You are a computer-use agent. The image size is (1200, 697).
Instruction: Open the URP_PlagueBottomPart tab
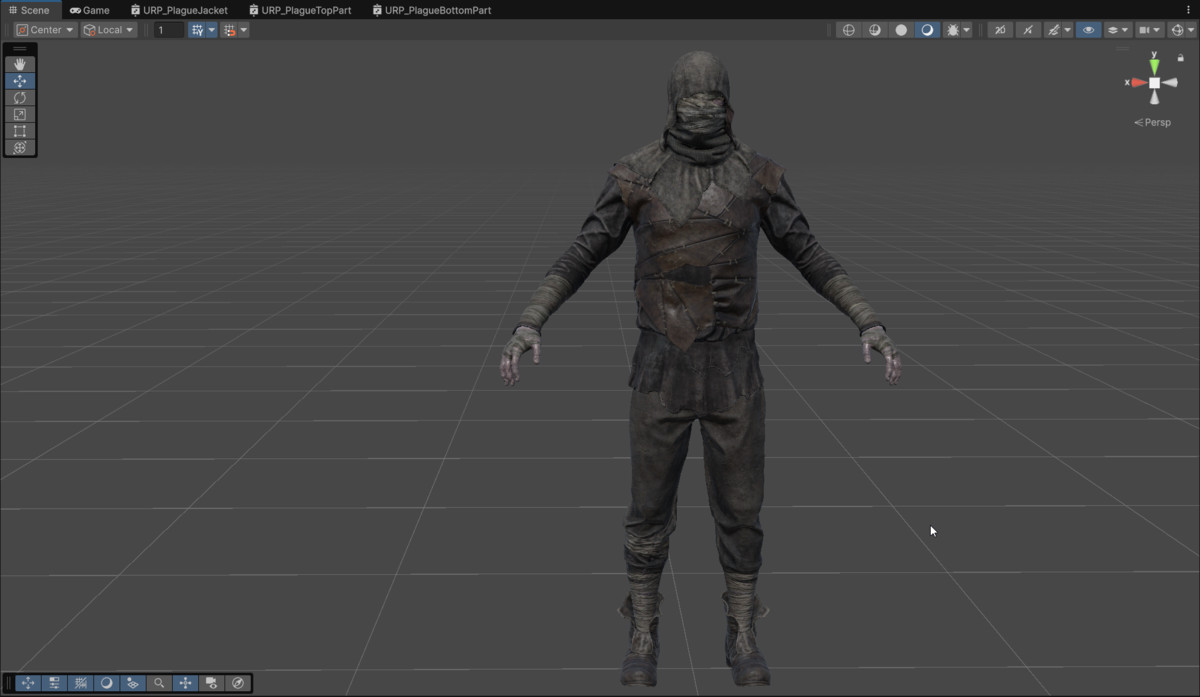pyautogui.click(x=432, y=10)
